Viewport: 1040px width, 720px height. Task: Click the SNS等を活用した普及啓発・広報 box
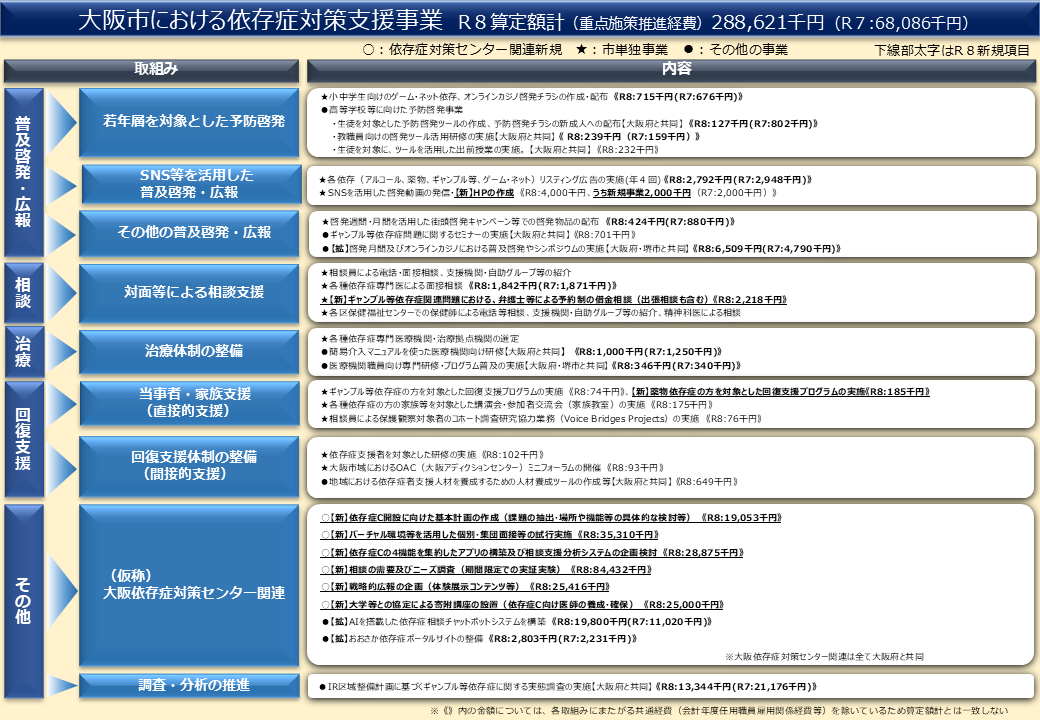click(189, 184)
